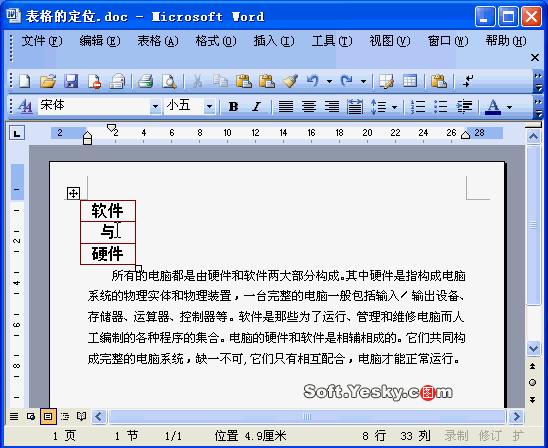Click the table move handle icon
The height and width of the screenshot is (448, 548).
(73, 193)
